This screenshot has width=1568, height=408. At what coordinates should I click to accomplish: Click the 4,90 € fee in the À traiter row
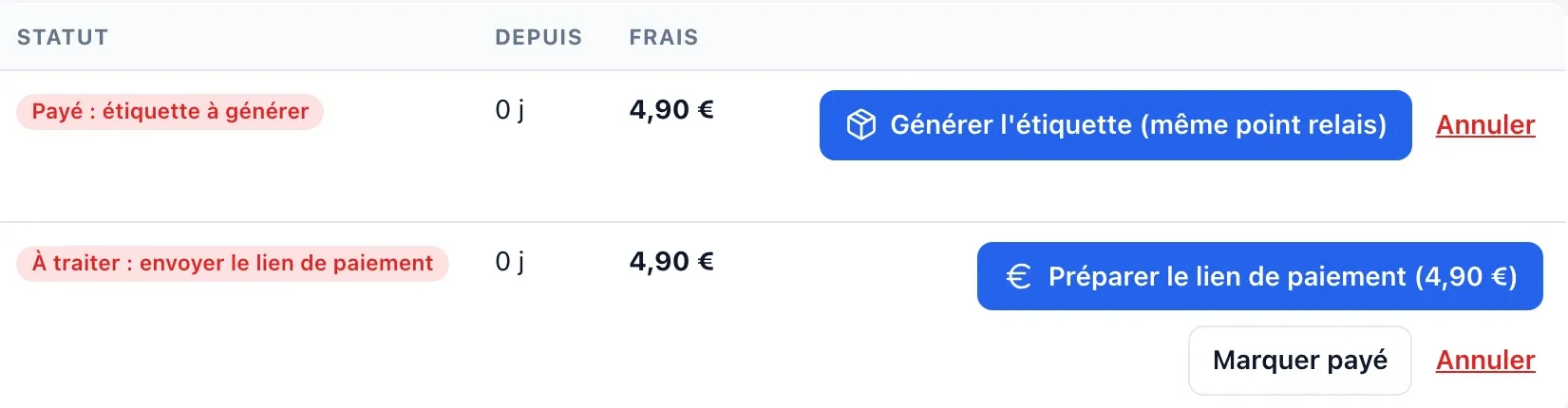click(671, 262)
